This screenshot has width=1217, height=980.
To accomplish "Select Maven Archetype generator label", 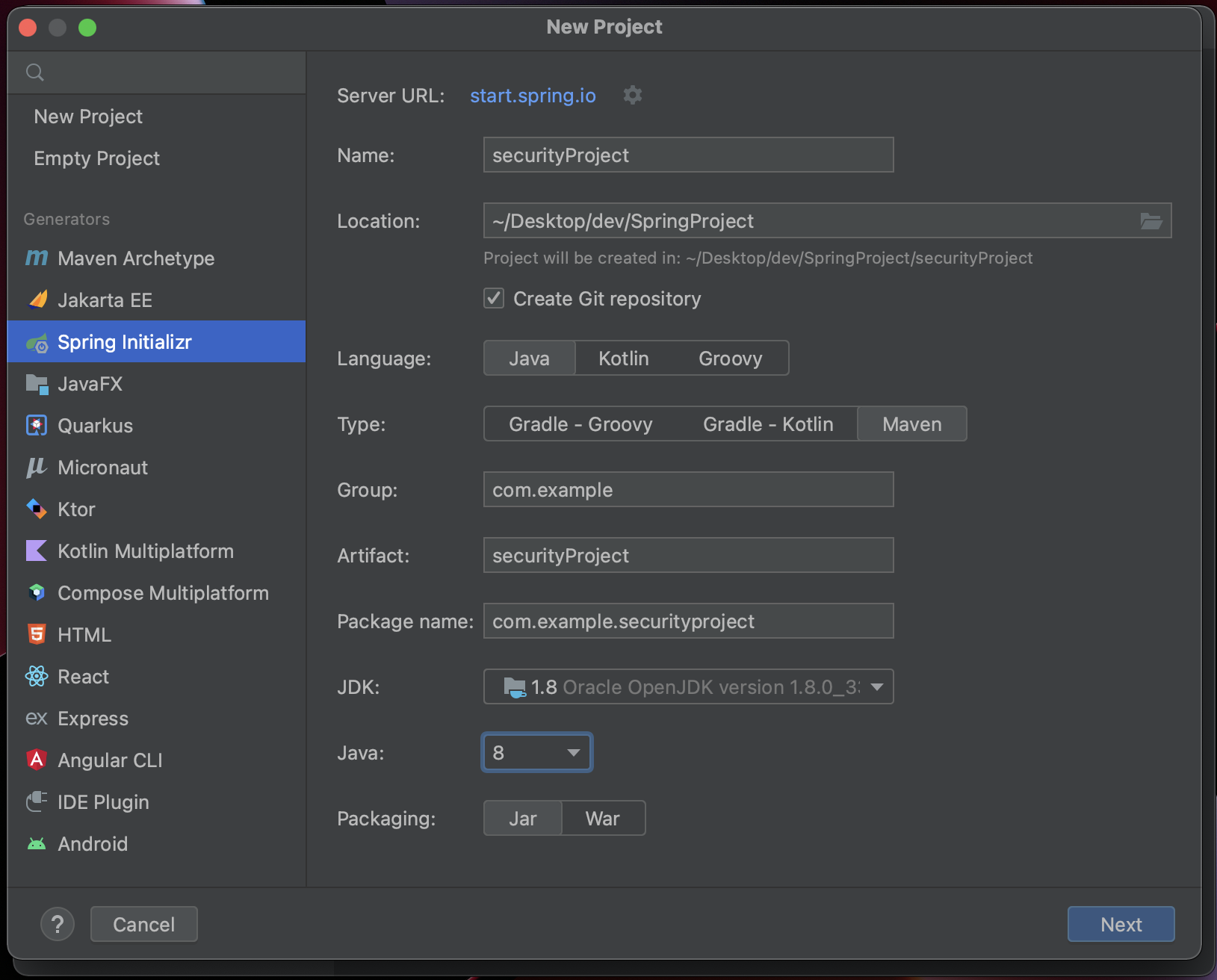I will (136, 258).
